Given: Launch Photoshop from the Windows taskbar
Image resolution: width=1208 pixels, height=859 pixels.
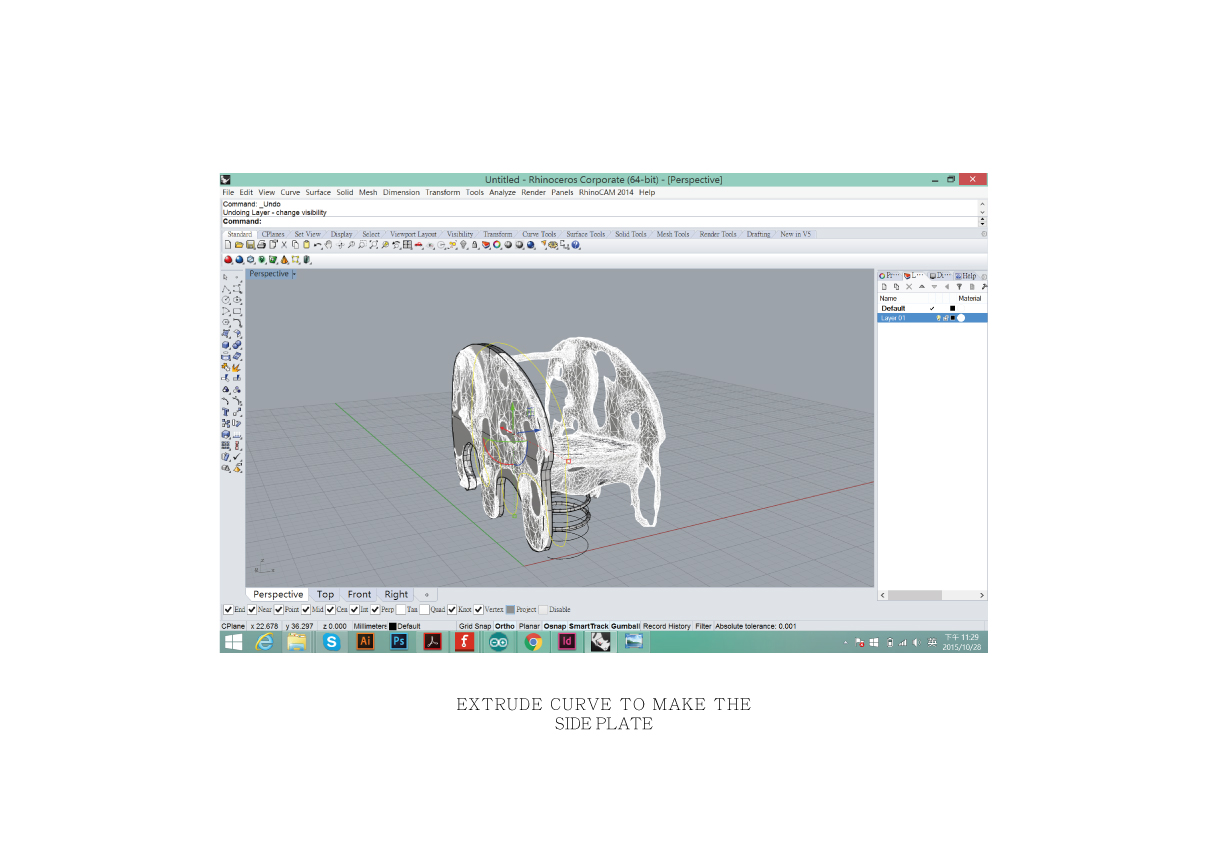Looking at the screenshot, I should coord(399,641).
